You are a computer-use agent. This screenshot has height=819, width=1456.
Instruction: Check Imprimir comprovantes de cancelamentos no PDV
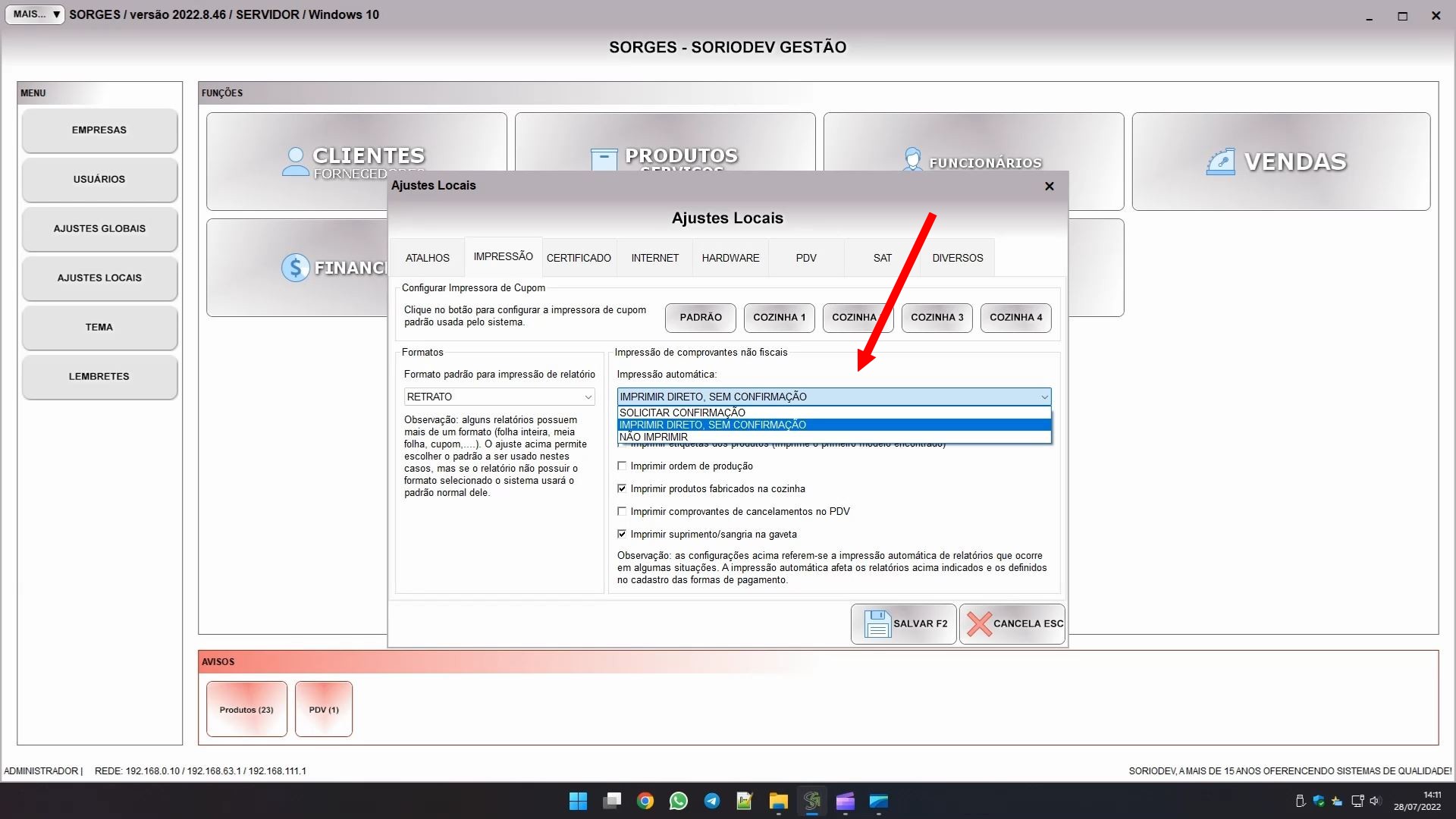point(622,512)
